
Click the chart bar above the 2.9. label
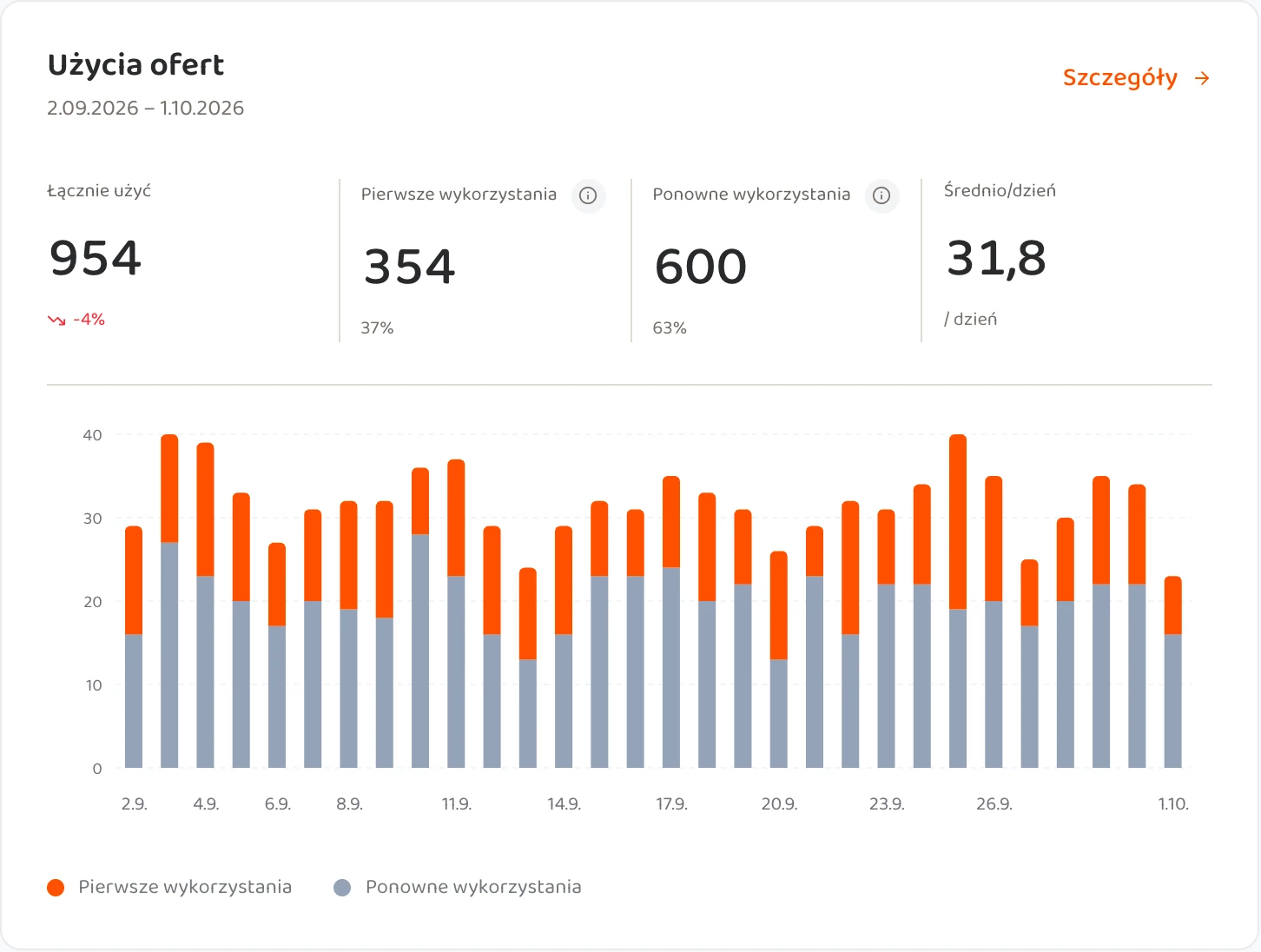[134, 647]
